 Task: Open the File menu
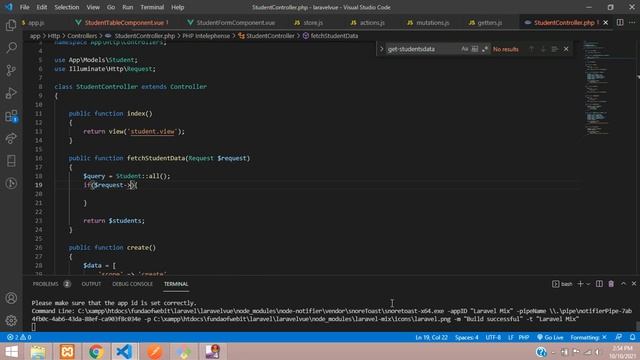(x=24, y=7)
